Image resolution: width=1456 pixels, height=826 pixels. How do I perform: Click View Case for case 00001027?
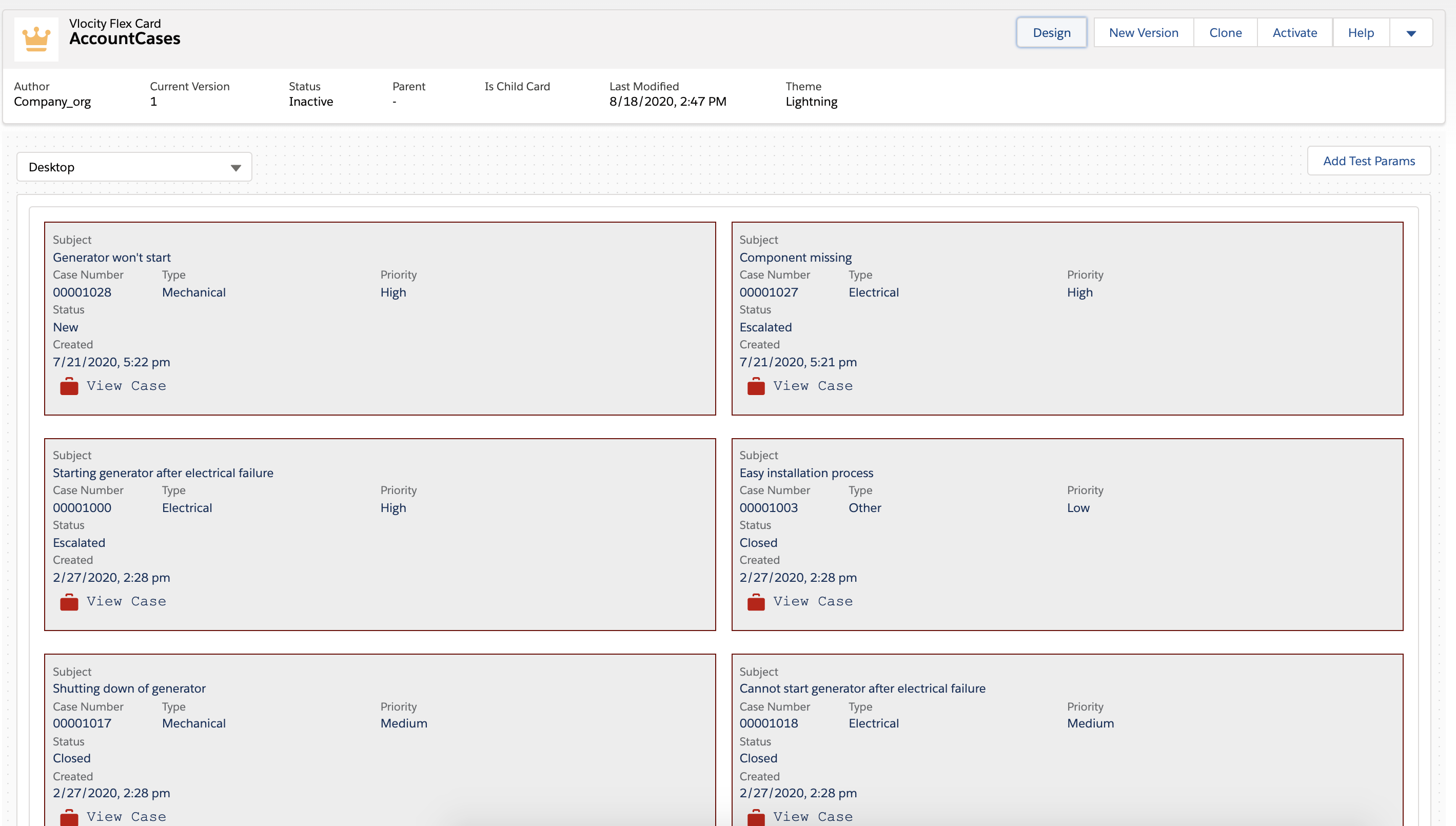813,386
